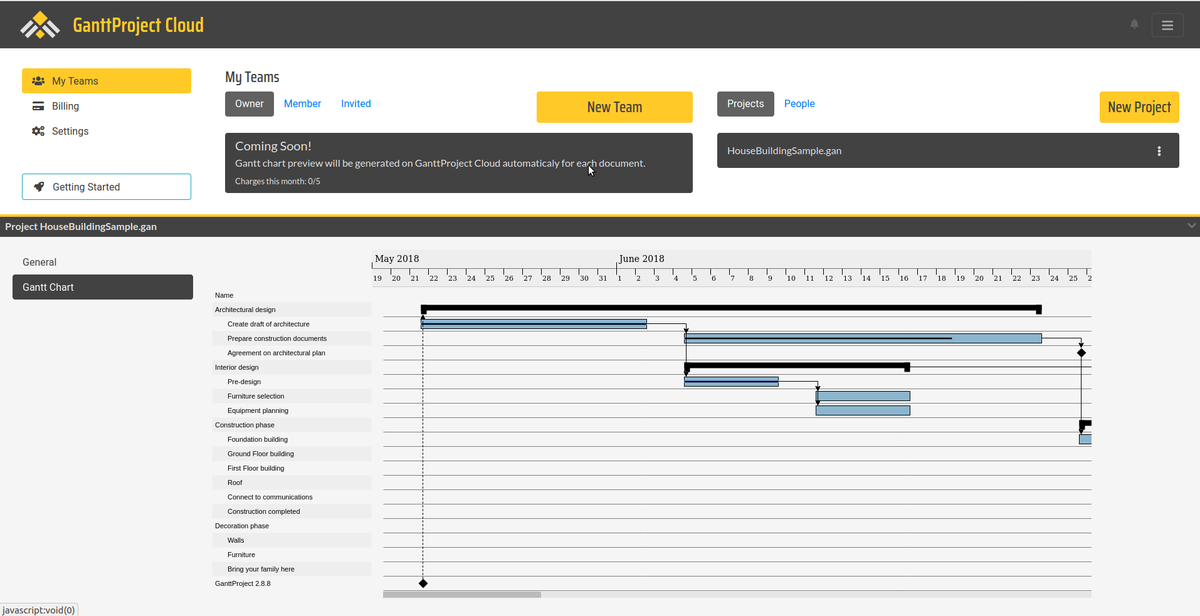1200x616 pixels.
Task: Click Agreement on architectural plan milestone diamond
Action: click(x=1081, y=353)
